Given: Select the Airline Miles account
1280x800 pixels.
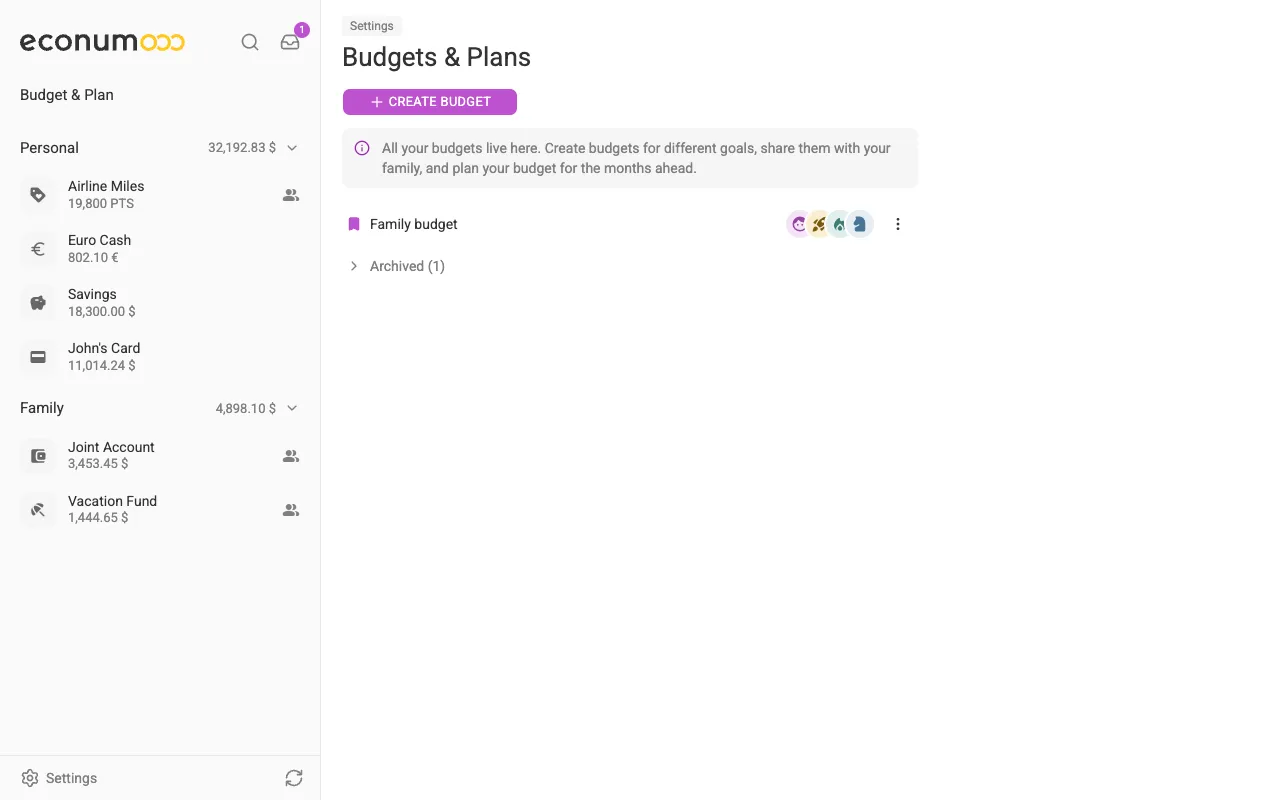Looking at the screenshot, I should [x=160, y=195].
